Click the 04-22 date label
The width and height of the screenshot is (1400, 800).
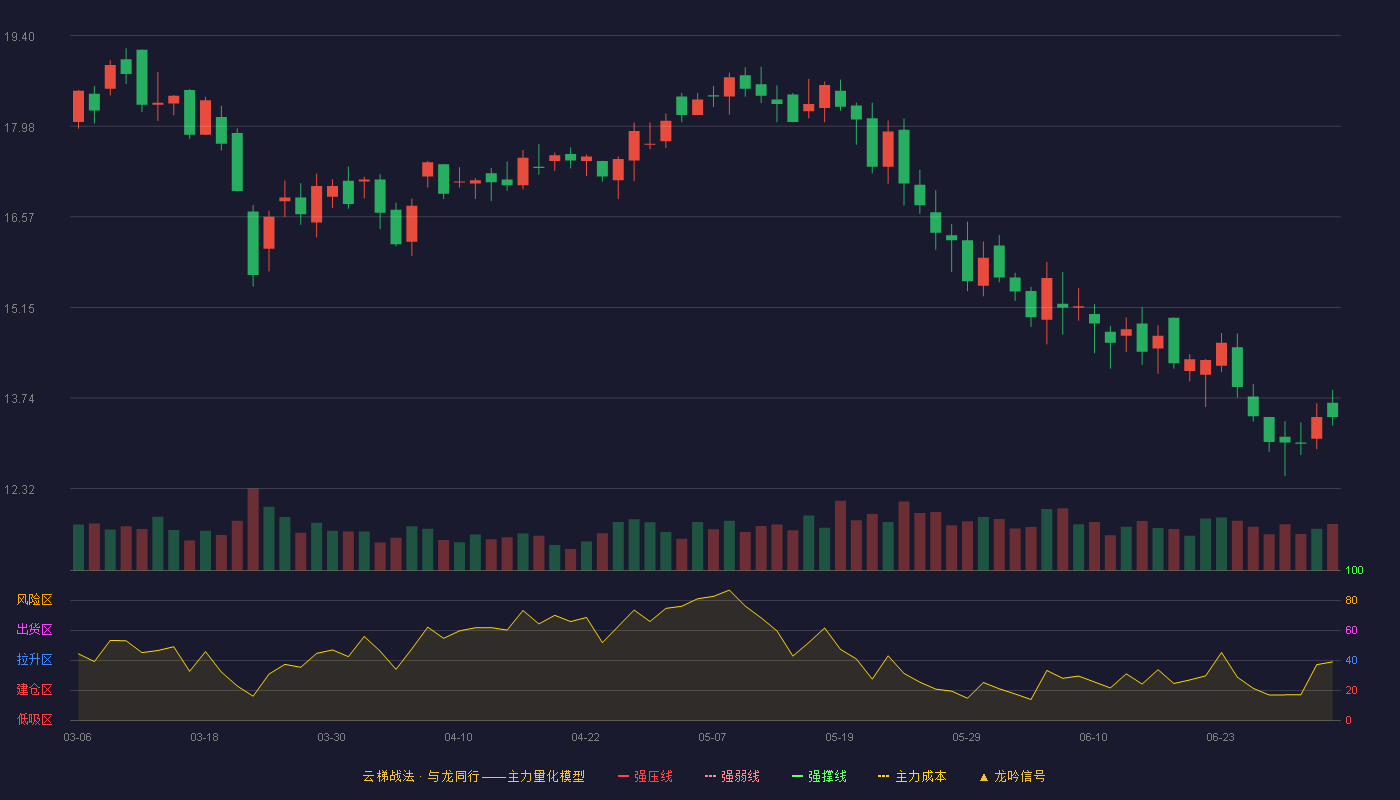[585, 737]
